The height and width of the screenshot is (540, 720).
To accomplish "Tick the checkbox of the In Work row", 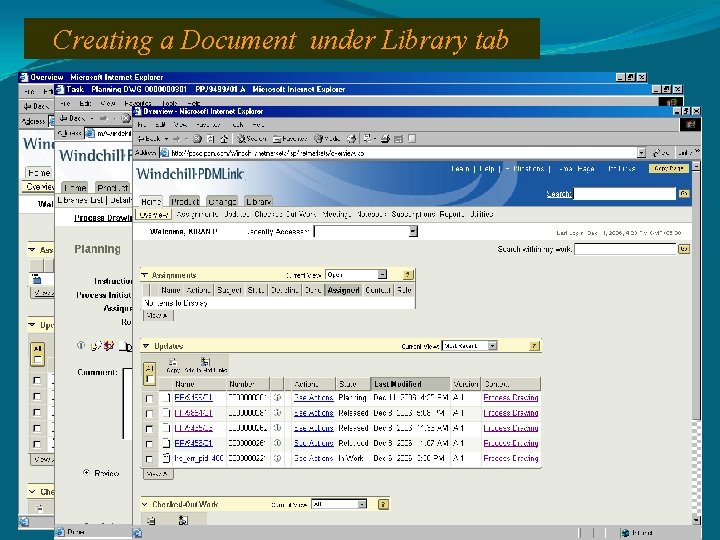I will 149,459.
